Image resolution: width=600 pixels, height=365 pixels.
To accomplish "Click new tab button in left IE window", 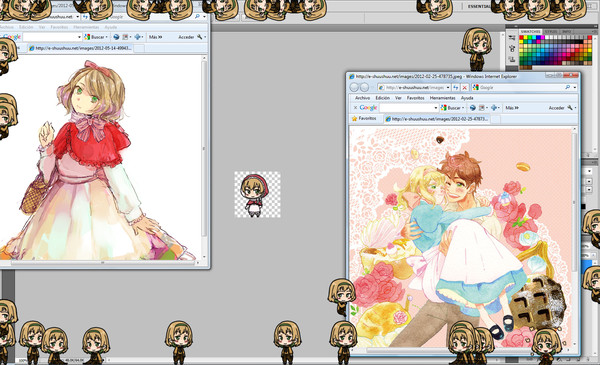I will pos(139,48).
